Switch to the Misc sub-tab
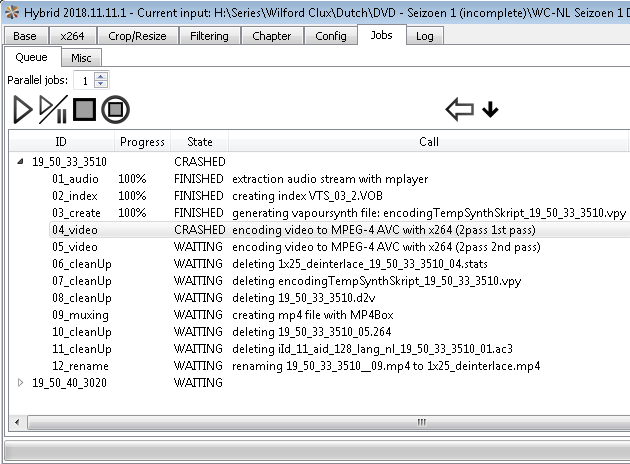This screenshot has width=630, height=464. [81, 58]
